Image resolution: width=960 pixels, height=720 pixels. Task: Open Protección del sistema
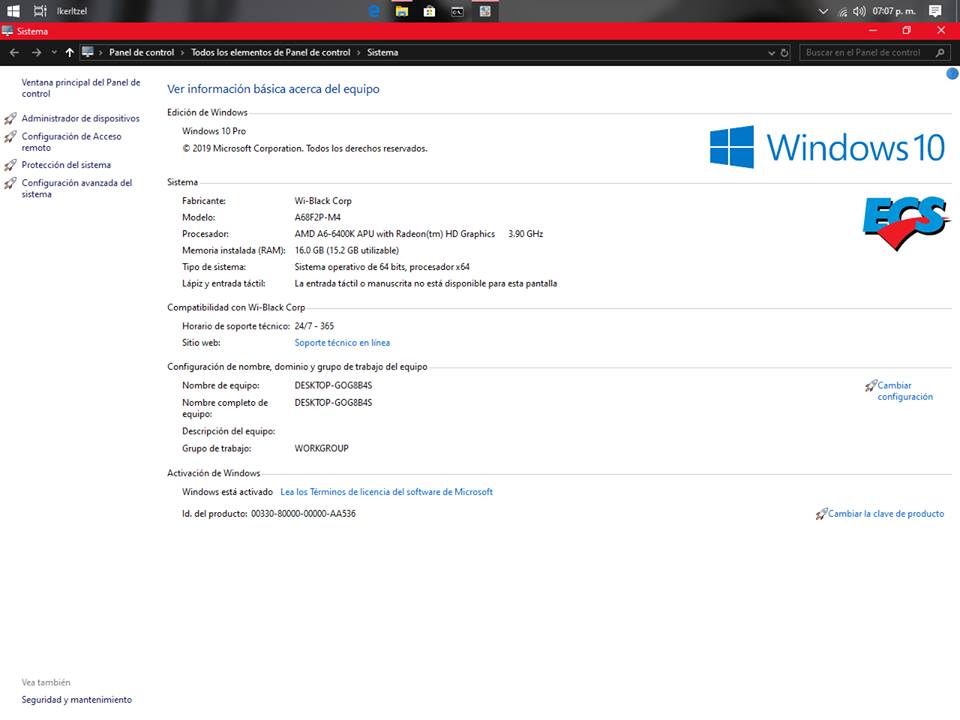tap(66, 165)
